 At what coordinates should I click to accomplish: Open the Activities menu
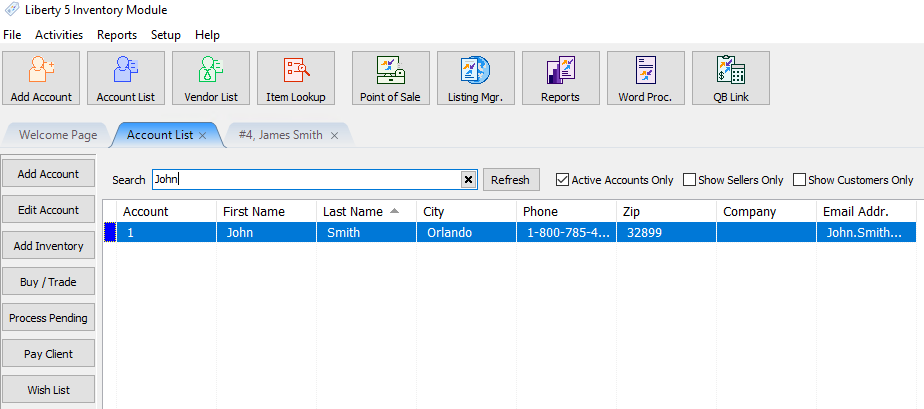click(59, 35)
